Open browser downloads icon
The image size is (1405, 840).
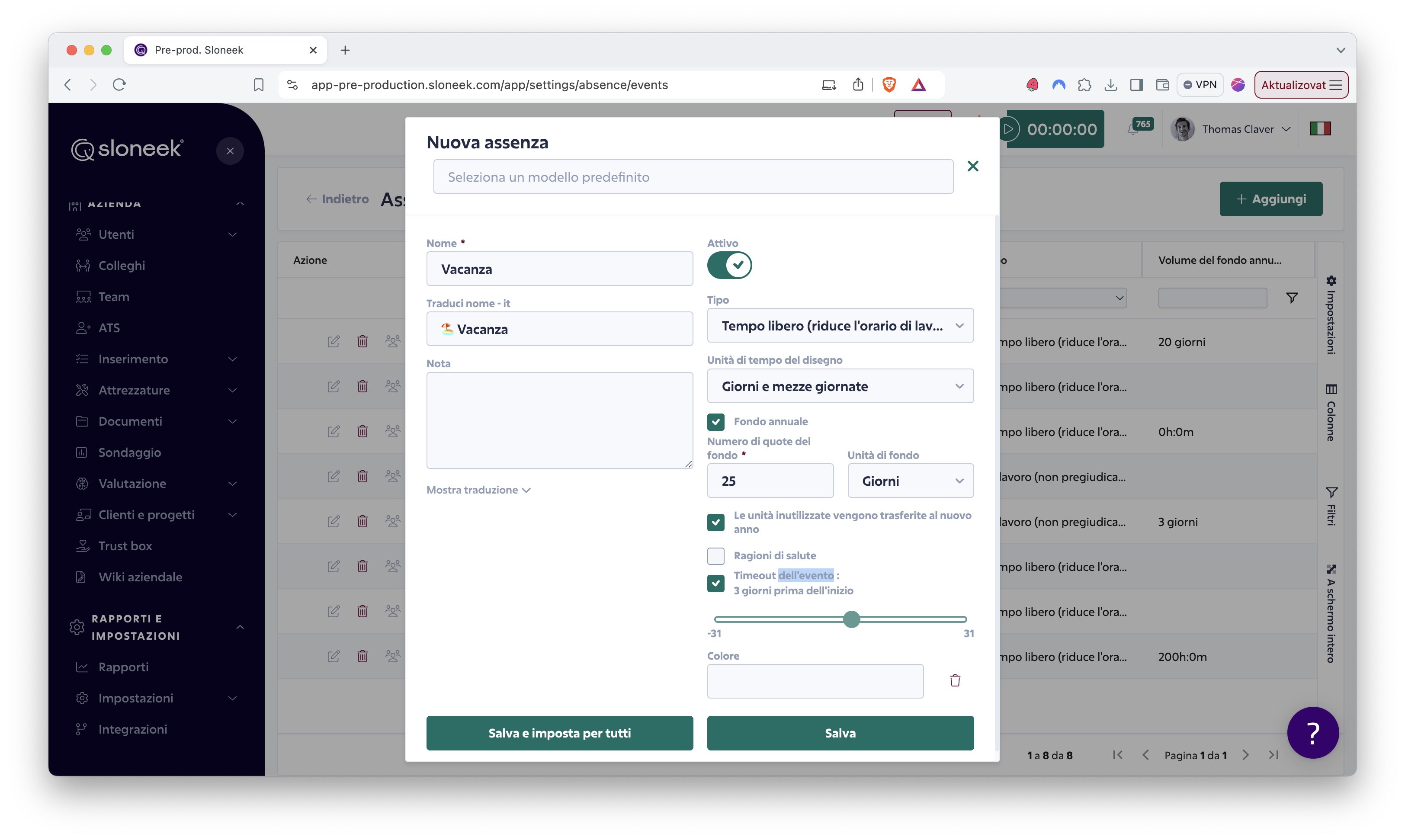click(1111, 85)
